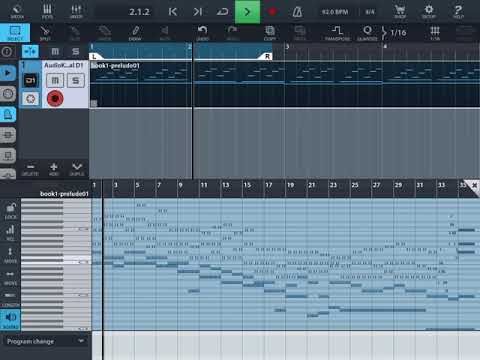Change the 4/4 time signature
This screenshot has width=480, height=360.
click(370, 12)
